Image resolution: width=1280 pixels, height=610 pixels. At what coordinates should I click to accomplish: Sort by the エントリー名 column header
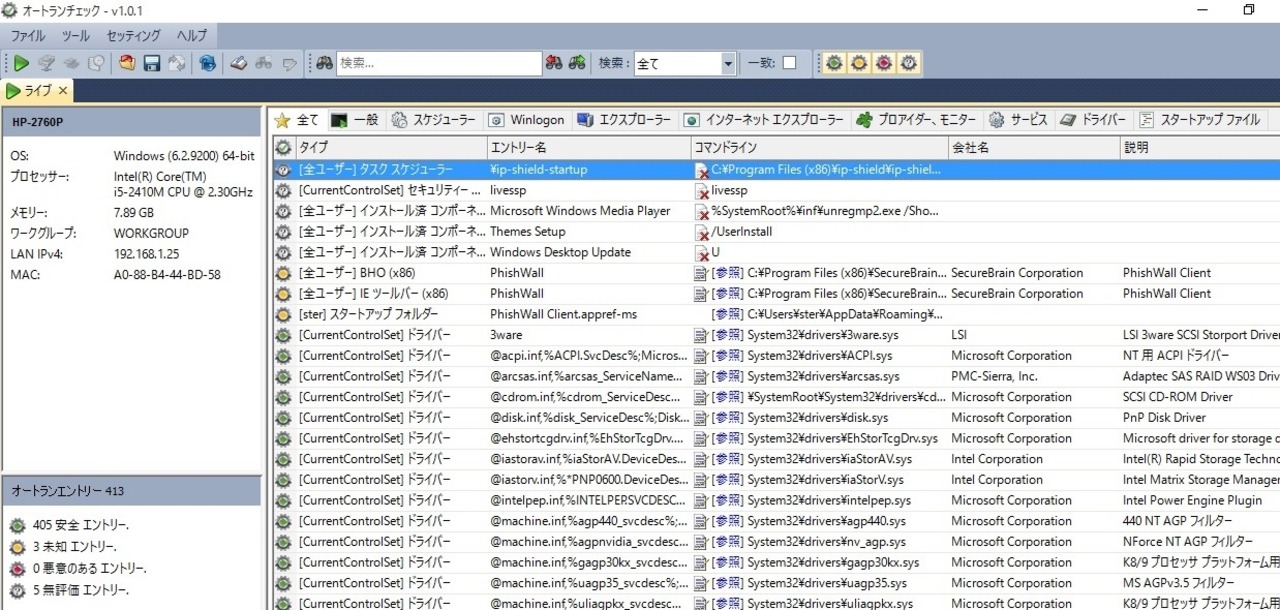click(x=588, y=147)
